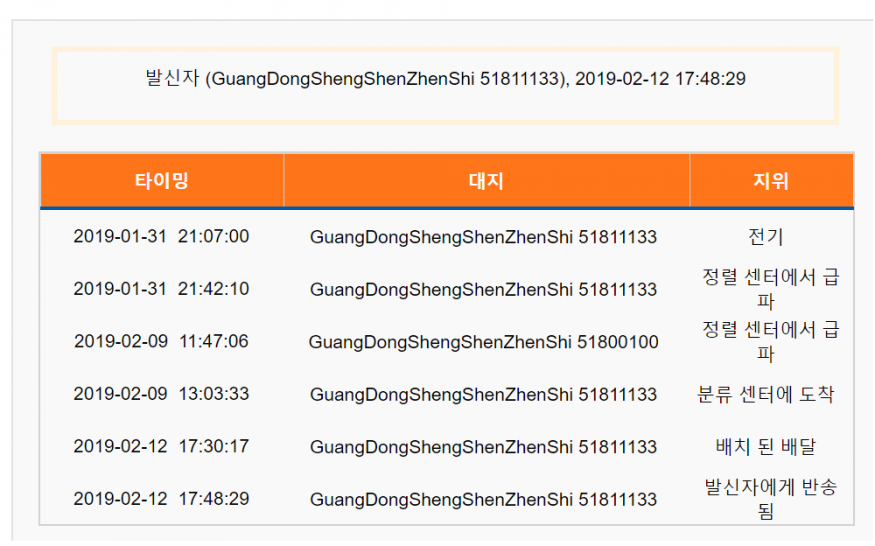Click the 발신자에게 반송됨 status

[x=770, y=499]
